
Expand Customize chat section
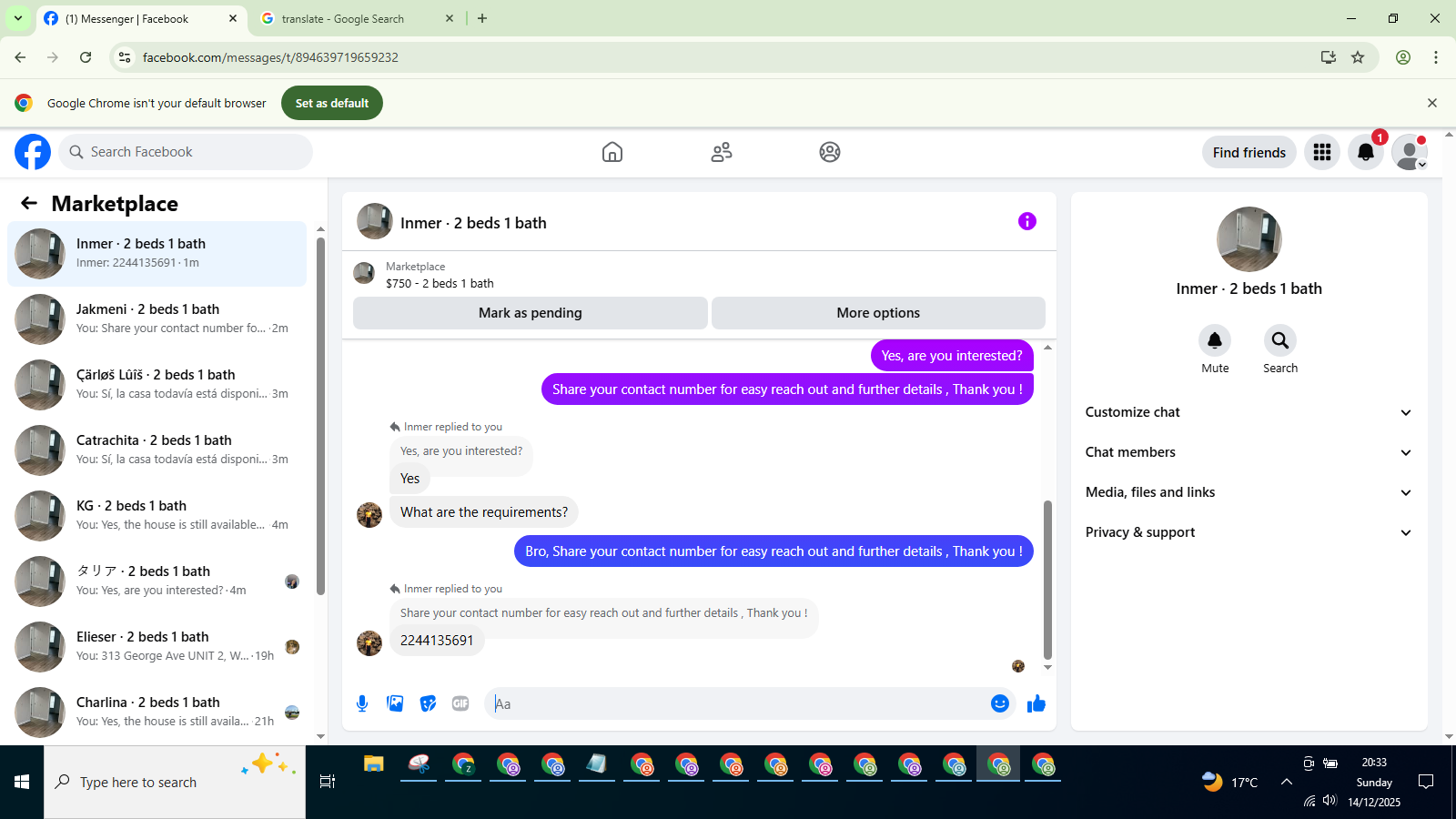[1249, 412]
